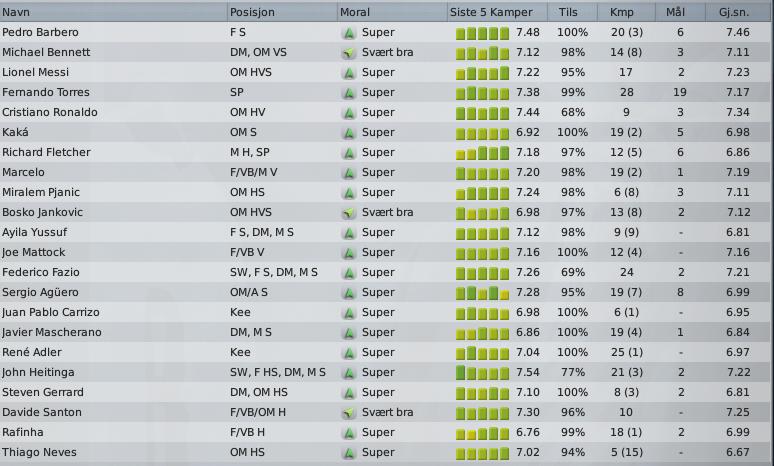
Task: Click Fernando Torres' goals value 19
Action: (x=680, y=92)
